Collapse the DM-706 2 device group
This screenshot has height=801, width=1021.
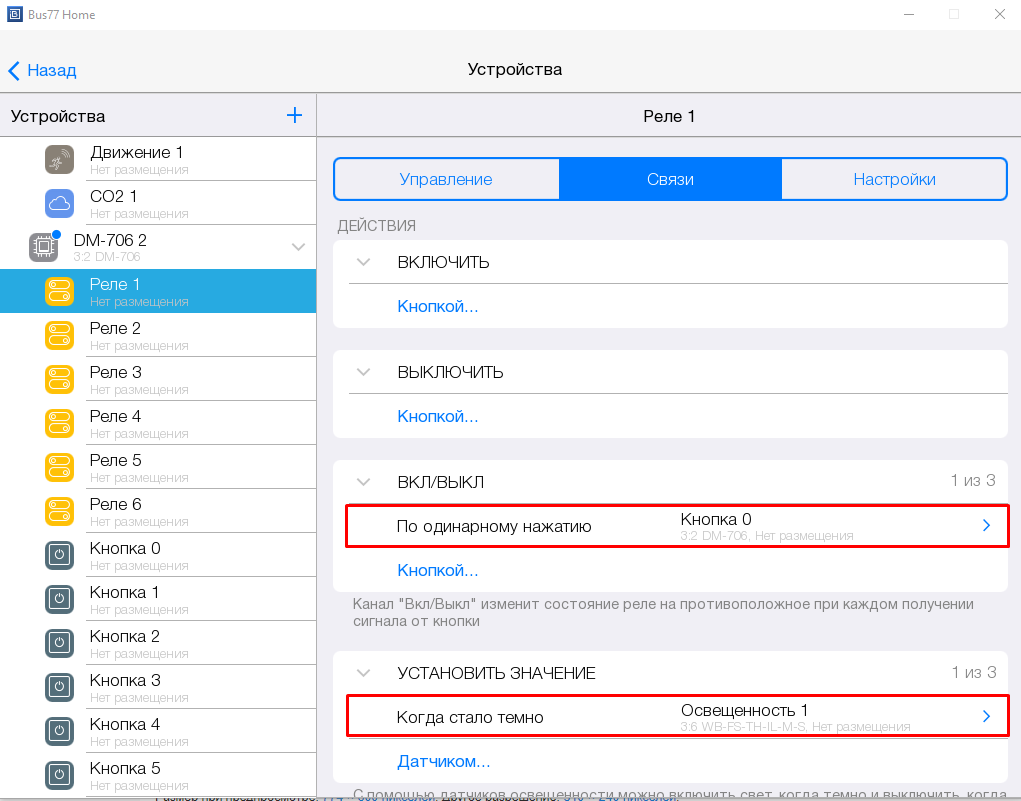point(298,247)
